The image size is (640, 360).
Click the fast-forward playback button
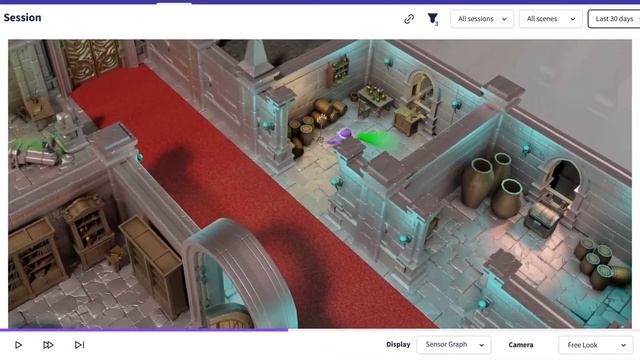coord(48,345)
